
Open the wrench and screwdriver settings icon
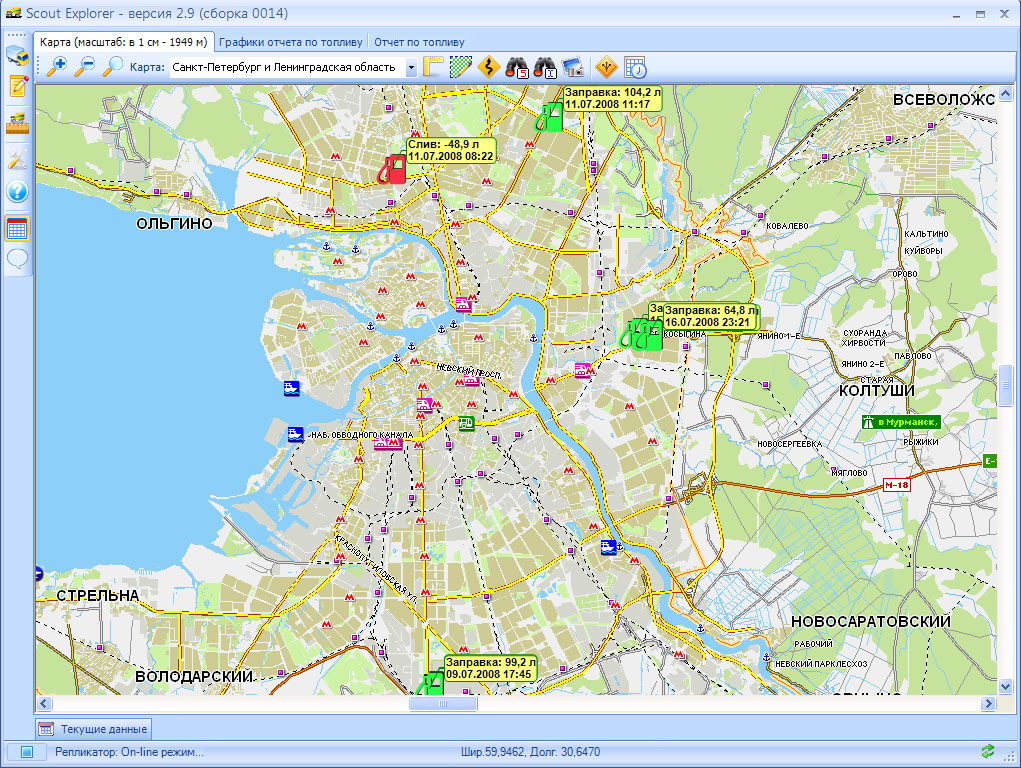[x=18, y=160]
